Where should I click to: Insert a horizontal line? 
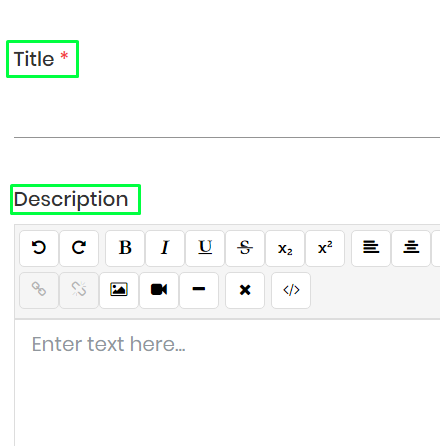pos(199,290)
